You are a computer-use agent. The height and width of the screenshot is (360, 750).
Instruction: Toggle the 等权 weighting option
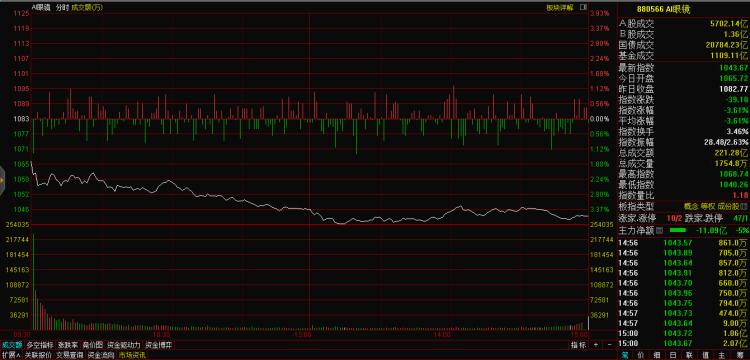[708, 207]
